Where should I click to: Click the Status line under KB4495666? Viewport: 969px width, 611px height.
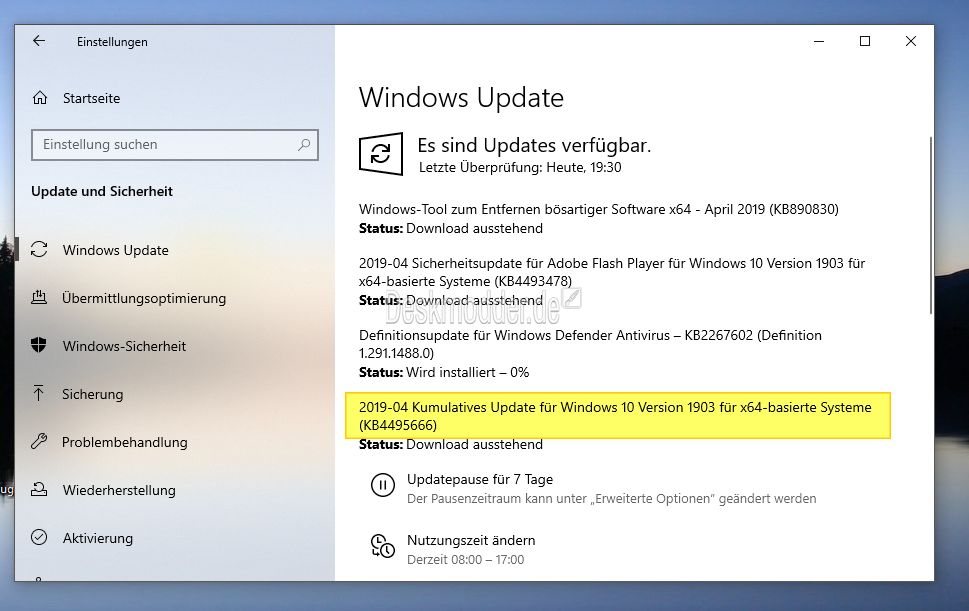451,445
